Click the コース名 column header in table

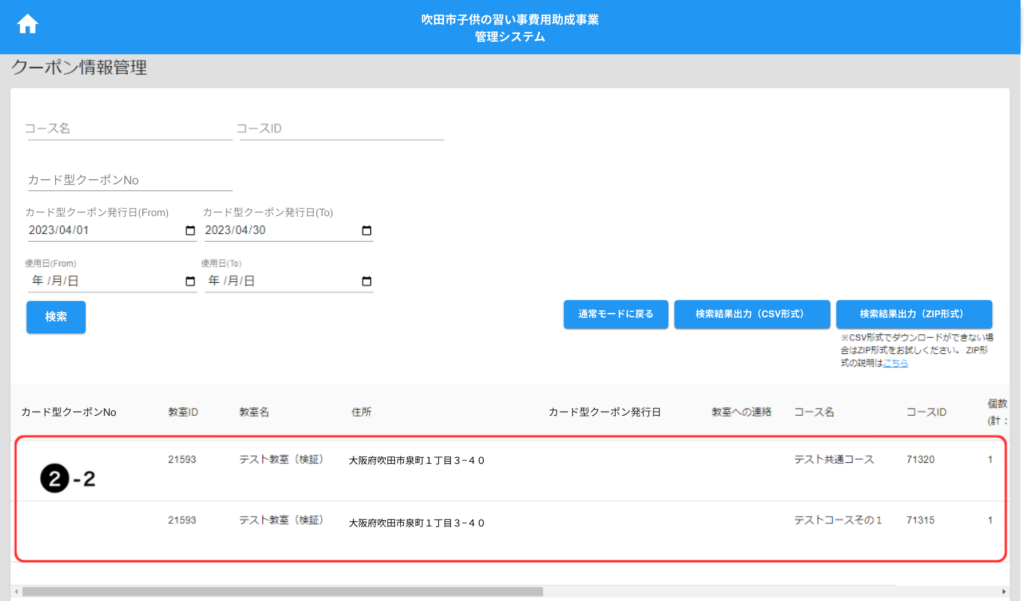tap(813, 412)
